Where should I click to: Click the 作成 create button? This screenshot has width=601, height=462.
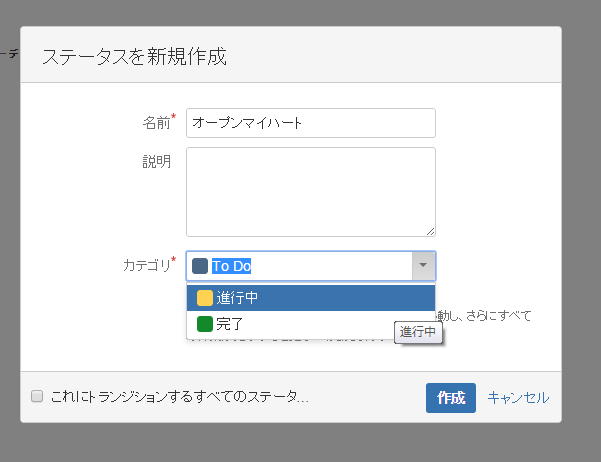[x=451, y=398]
